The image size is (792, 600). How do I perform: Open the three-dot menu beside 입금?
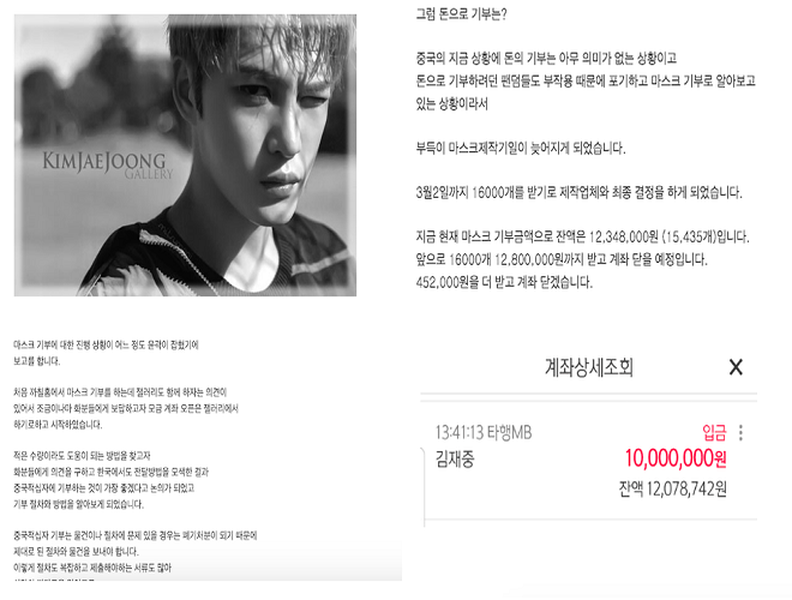pyautogui.click(x=740, y=433)
